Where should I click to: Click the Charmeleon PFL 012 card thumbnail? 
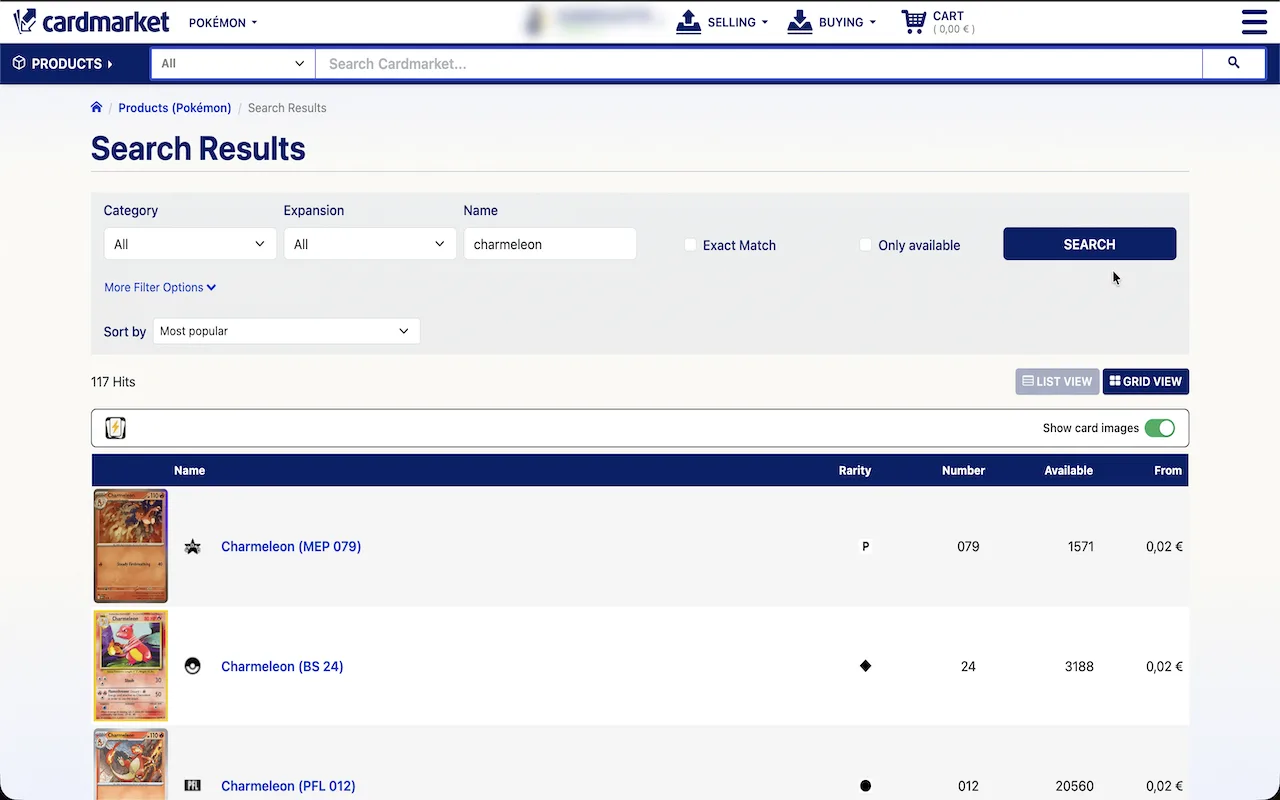coord(131,764)
